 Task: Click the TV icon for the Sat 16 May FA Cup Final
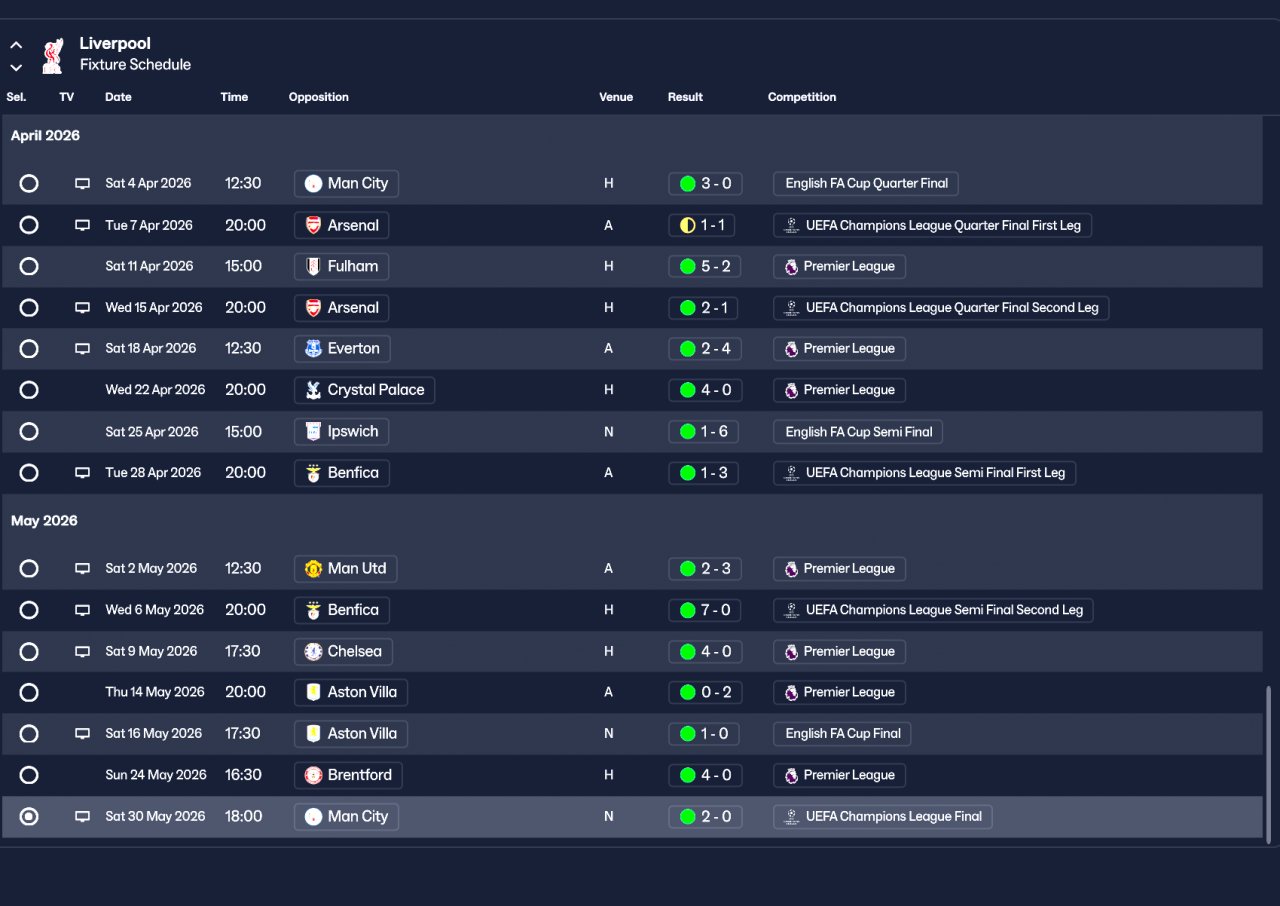(x=82, y=734)
